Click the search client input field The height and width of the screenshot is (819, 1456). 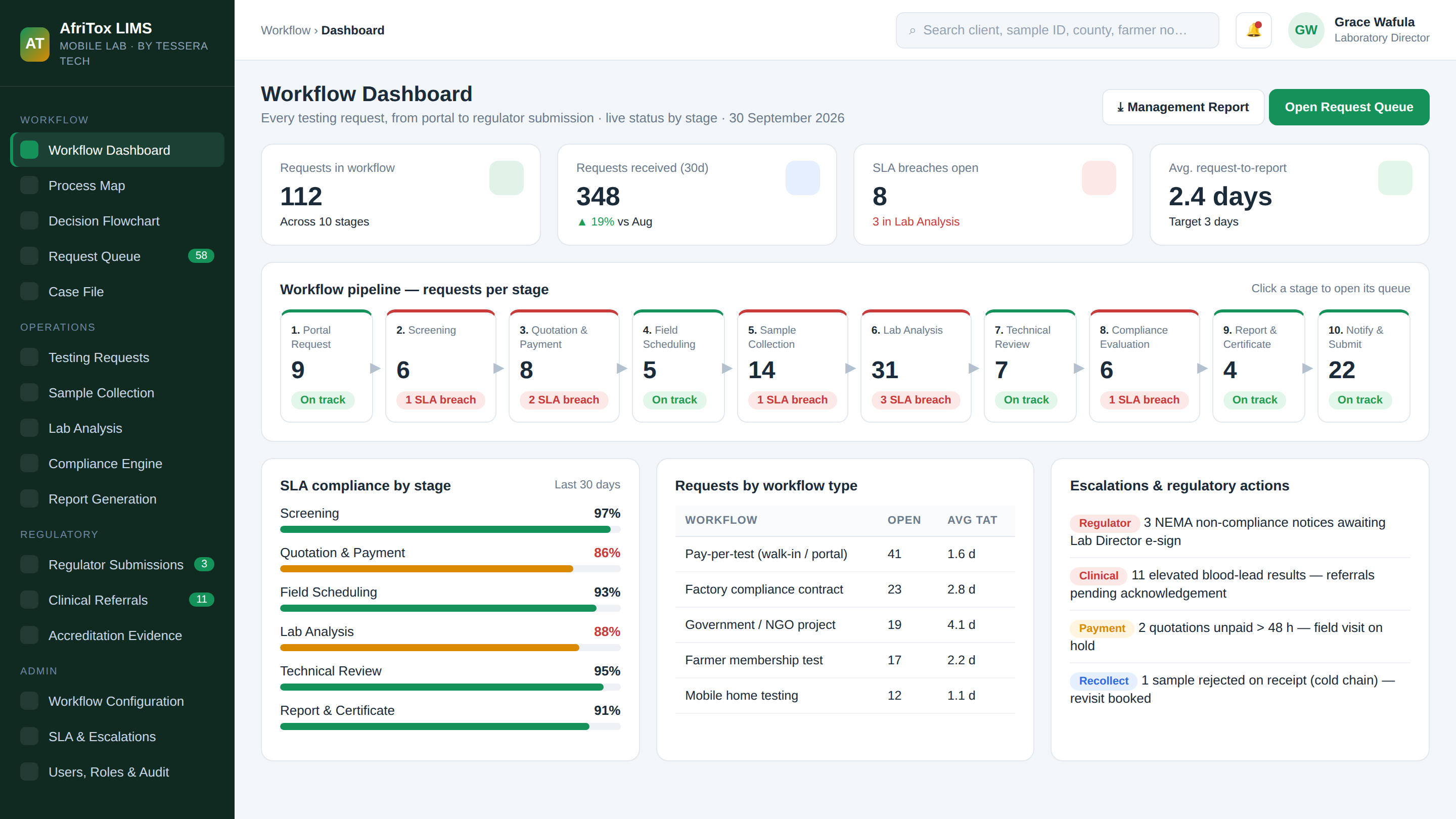coord(1057,30)
